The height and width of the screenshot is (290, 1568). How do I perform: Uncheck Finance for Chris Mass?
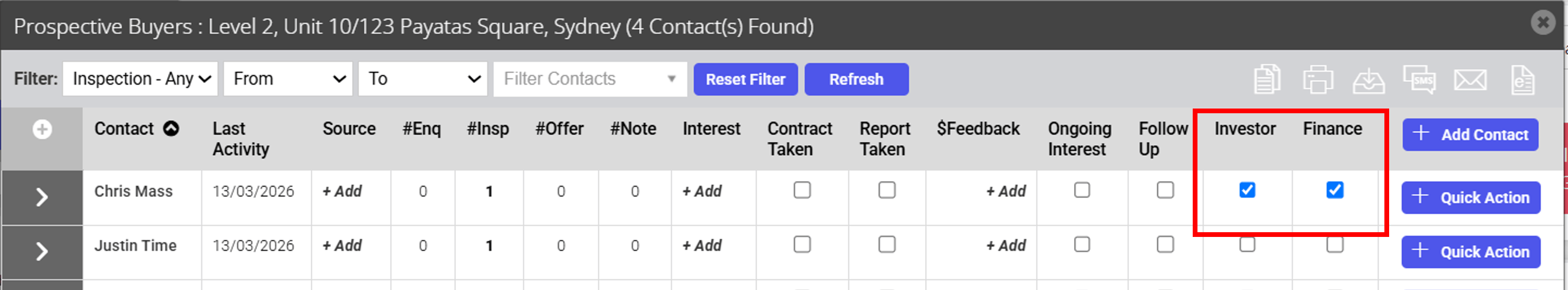pyautogui.click(x=1334, y=190)
